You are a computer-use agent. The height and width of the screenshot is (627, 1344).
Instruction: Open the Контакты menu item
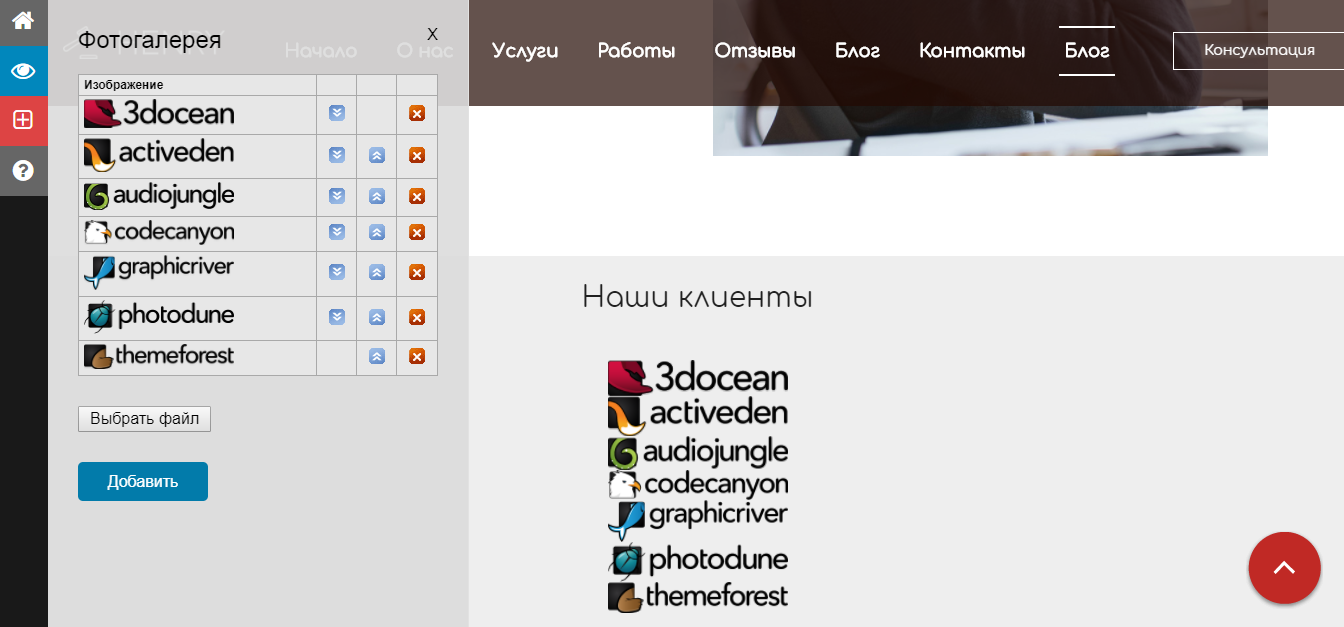click(x=972, y=51)
